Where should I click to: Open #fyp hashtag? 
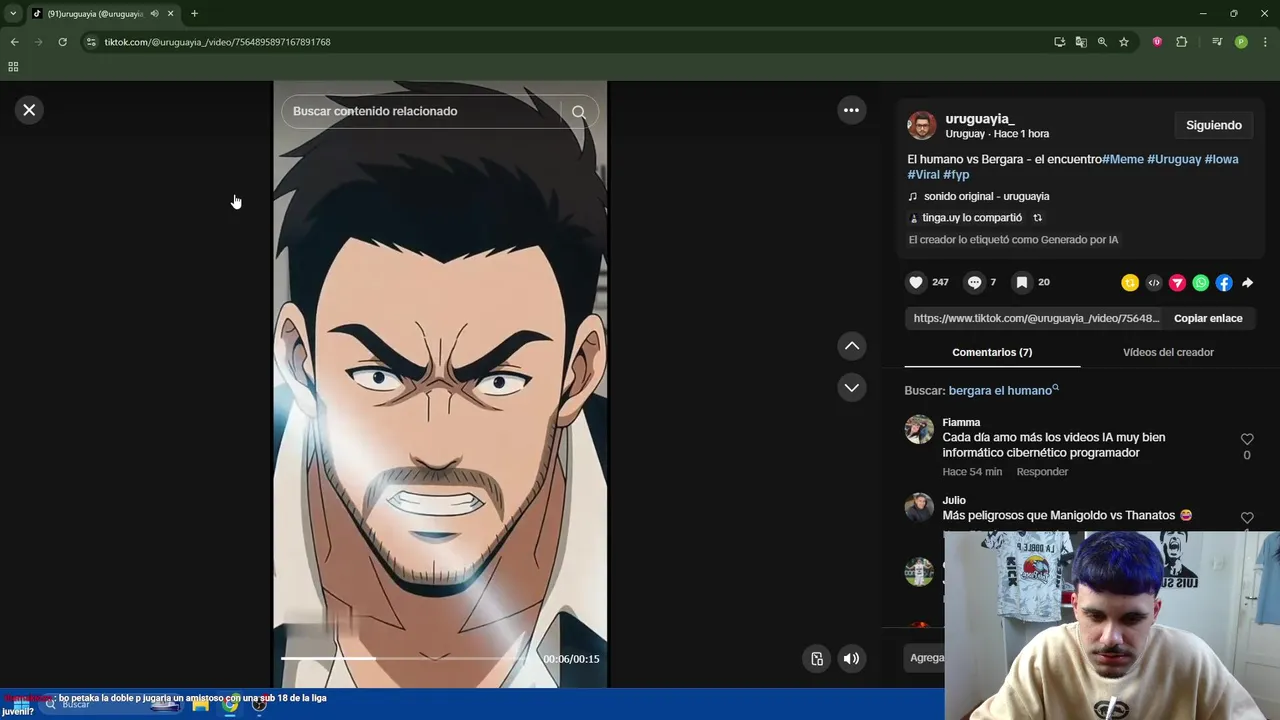956,175
